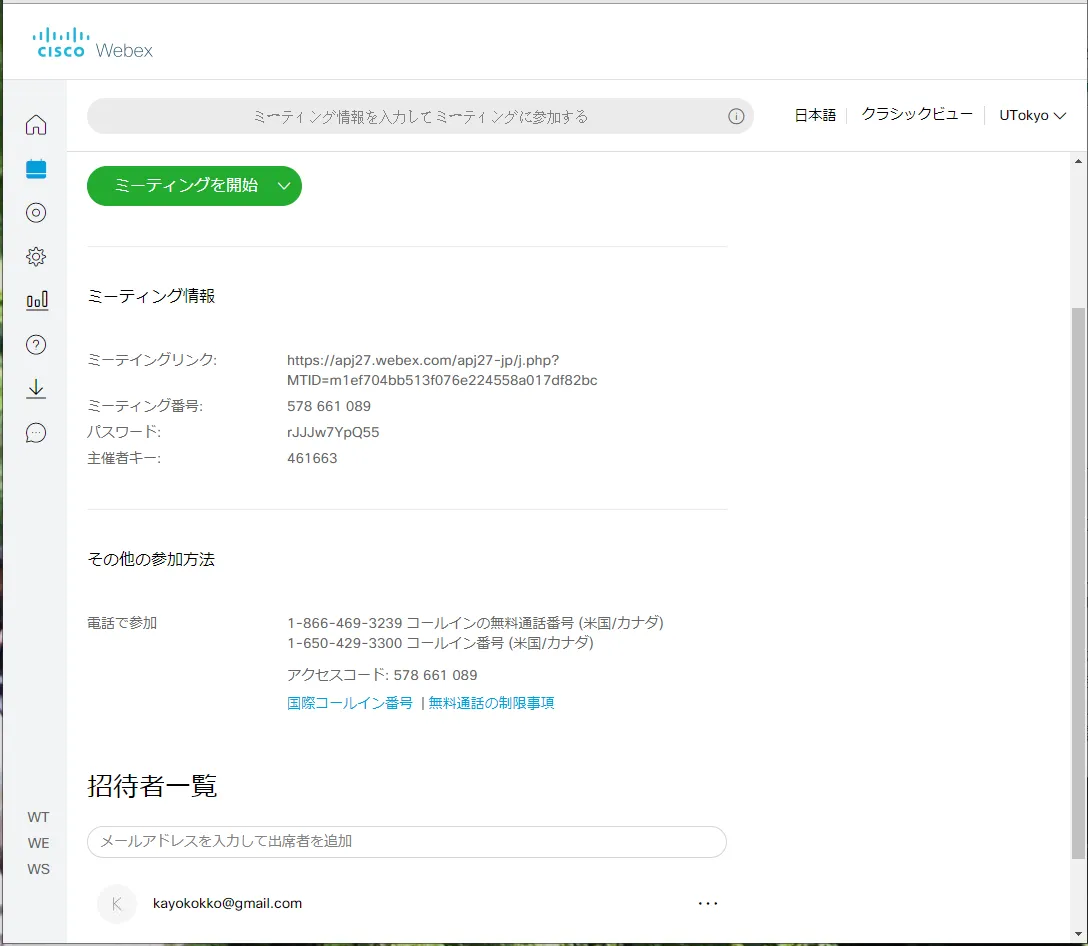The image size is (1088, 946).
Task: Open Help using the question mark icon
Action: [x=36, y=344]
